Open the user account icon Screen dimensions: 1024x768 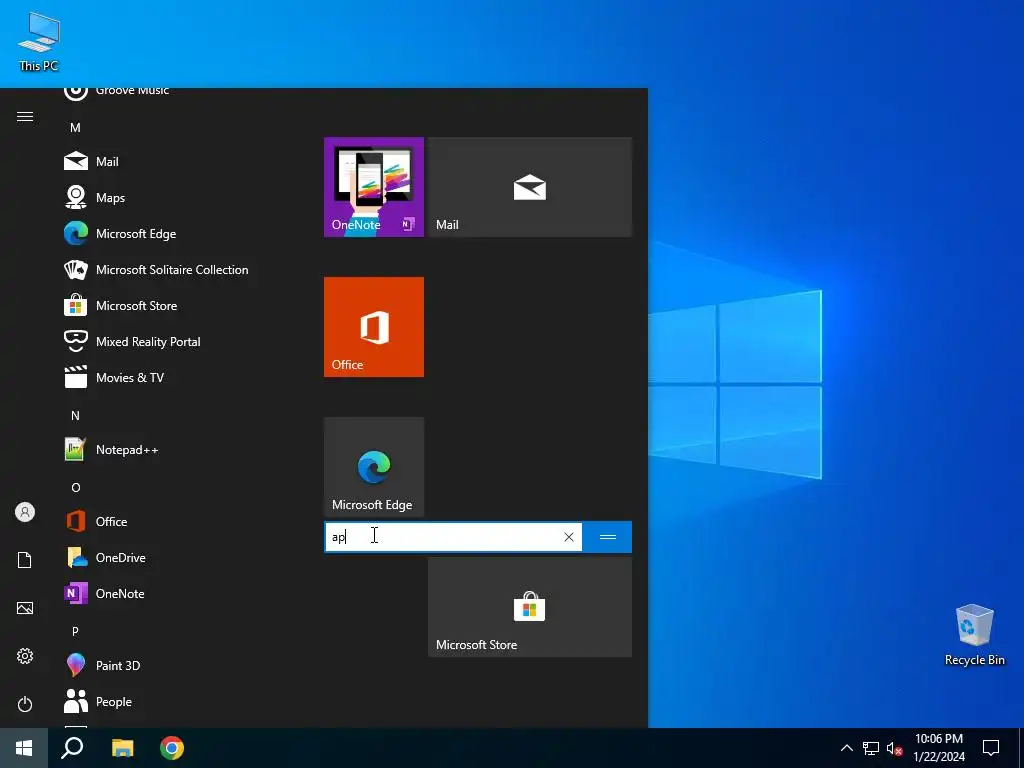click(x=25, y=512)
